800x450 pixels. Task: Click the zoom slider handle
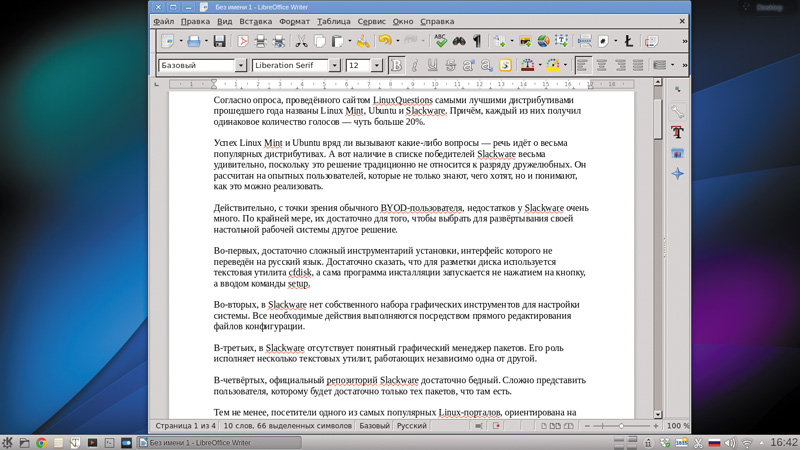point(621,426)
